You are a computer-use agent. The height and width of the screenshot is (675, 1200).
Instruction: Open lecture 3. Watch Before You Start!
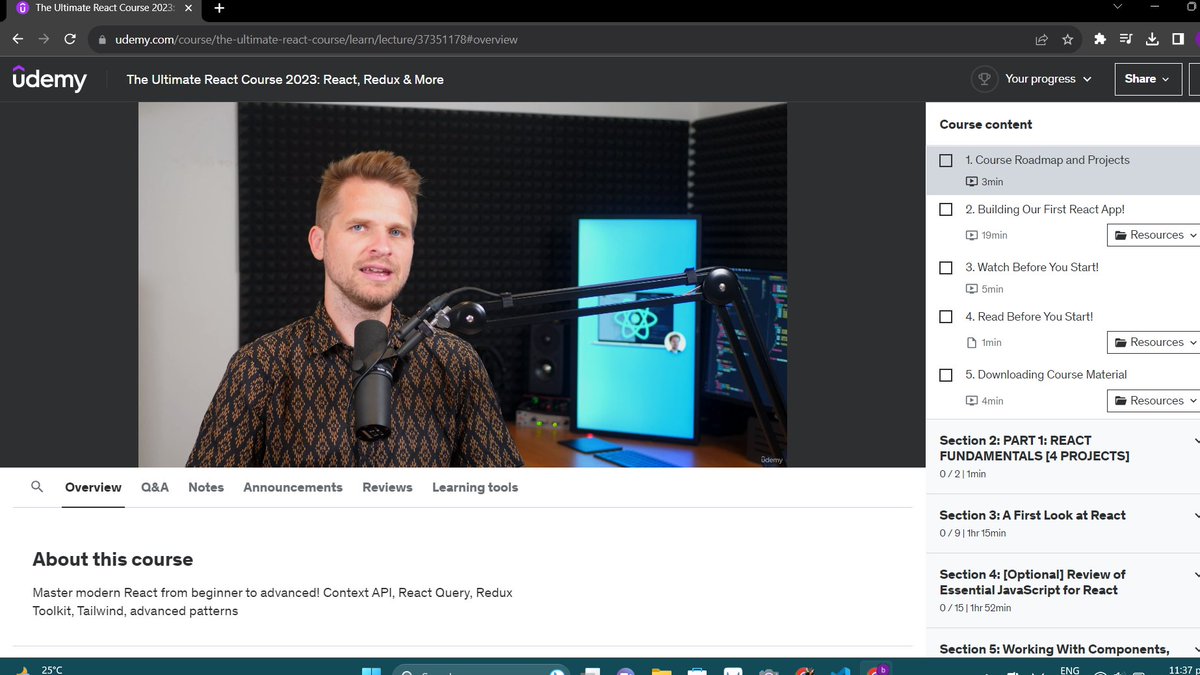(x=1032, y=267)
